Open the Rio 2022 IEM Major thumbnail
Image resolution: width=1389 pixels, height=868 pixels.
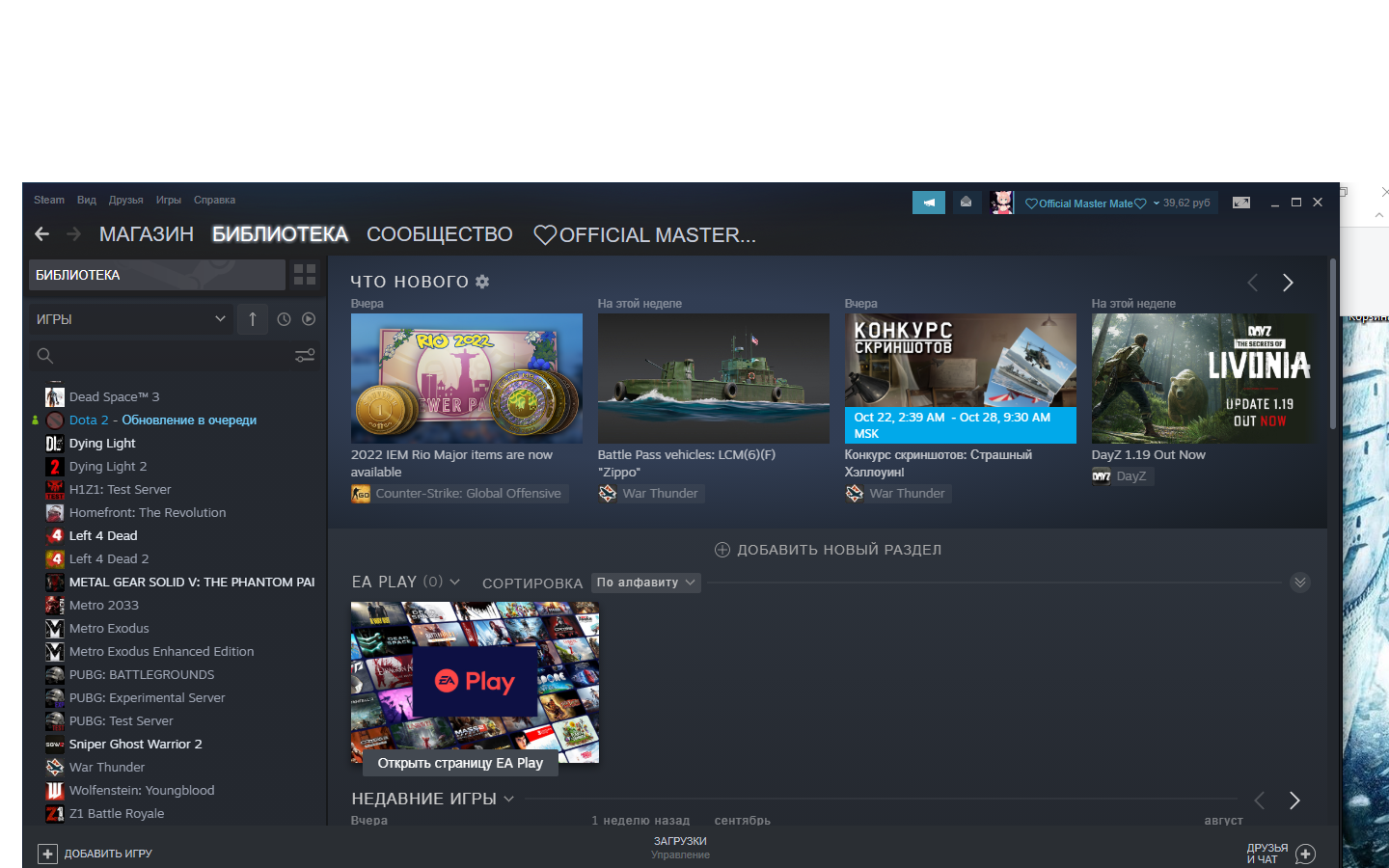coord(467,378)
